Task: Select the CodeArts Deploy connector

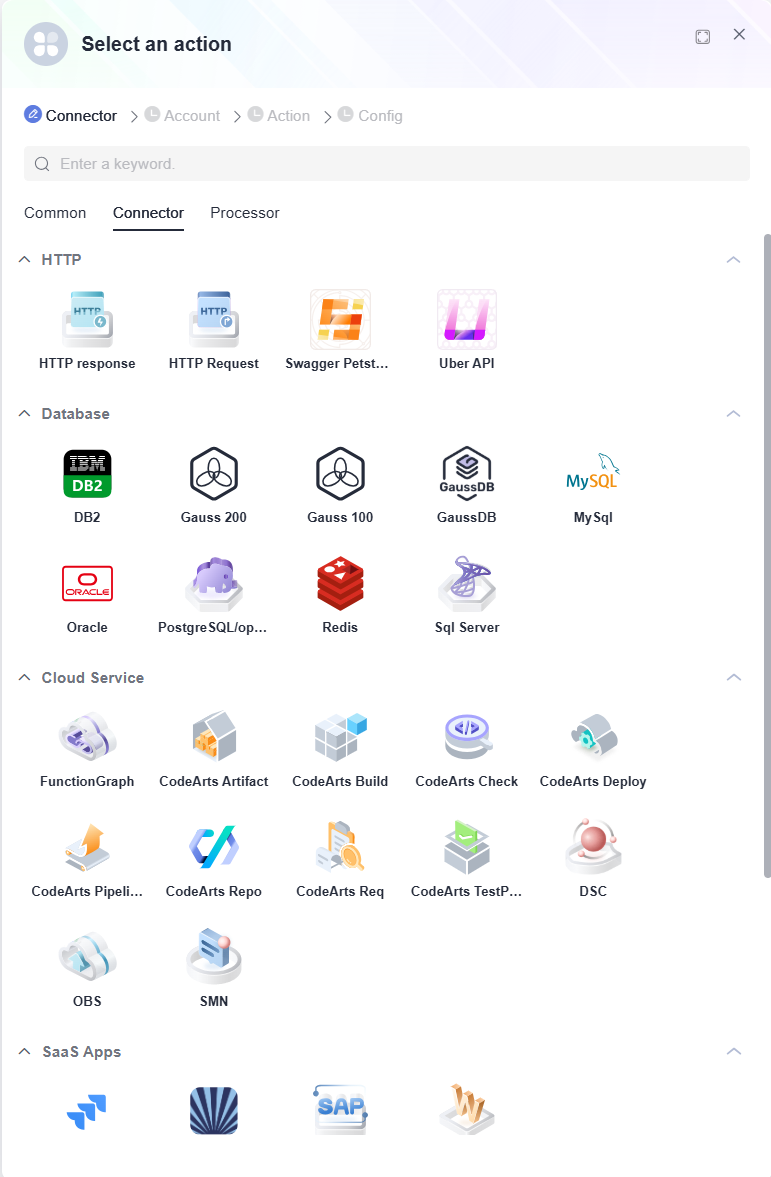Action: [x=593, y=749]
